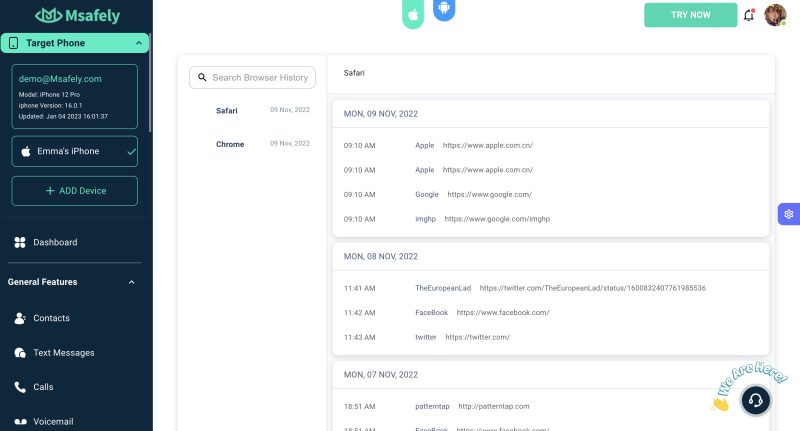Open the settings gear side tab
This screenshot has width=800, height=431.
click(x=789, y=214)
